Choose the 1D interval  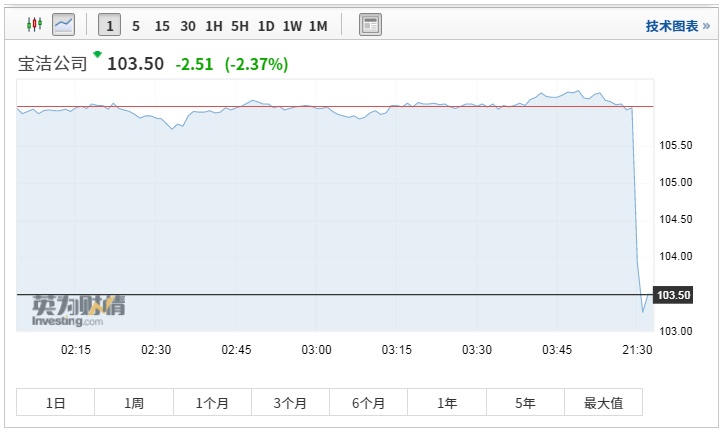[x=266, y=25]
